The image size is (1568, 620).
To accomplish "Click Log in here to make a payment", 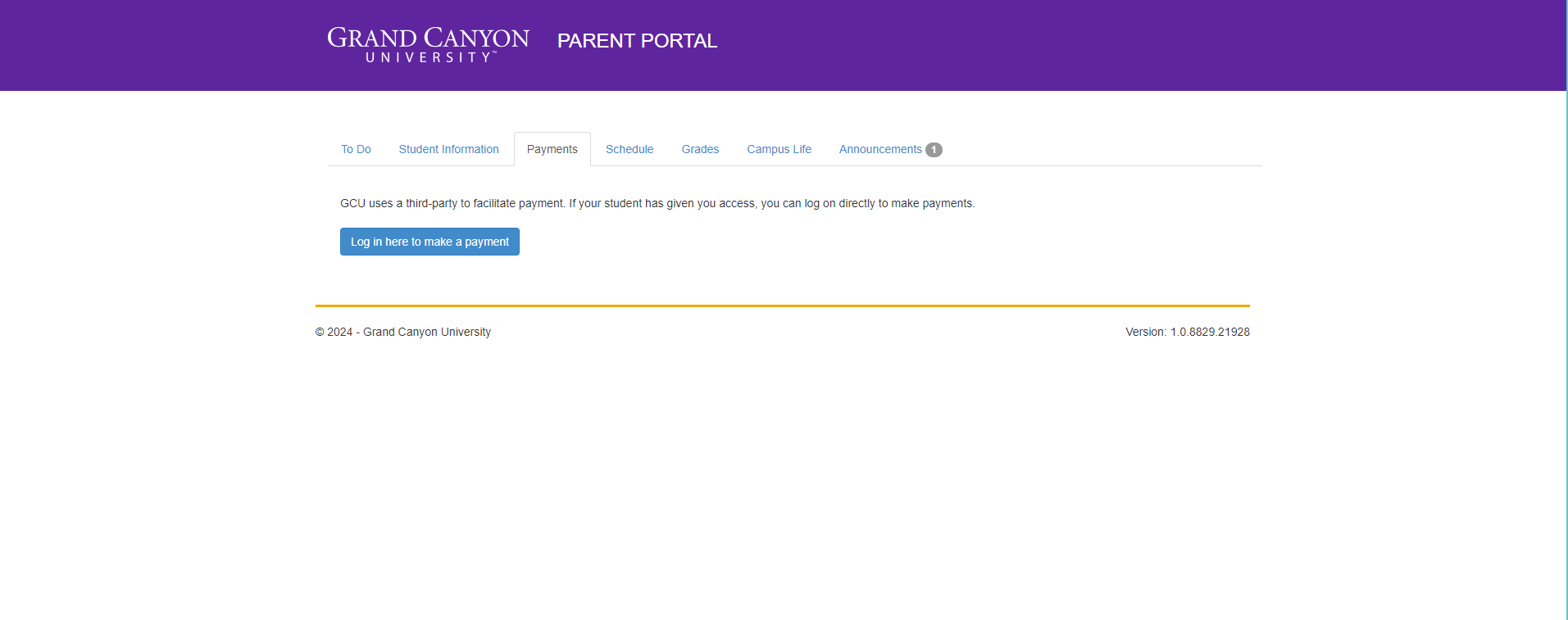I will coord(429,242).
